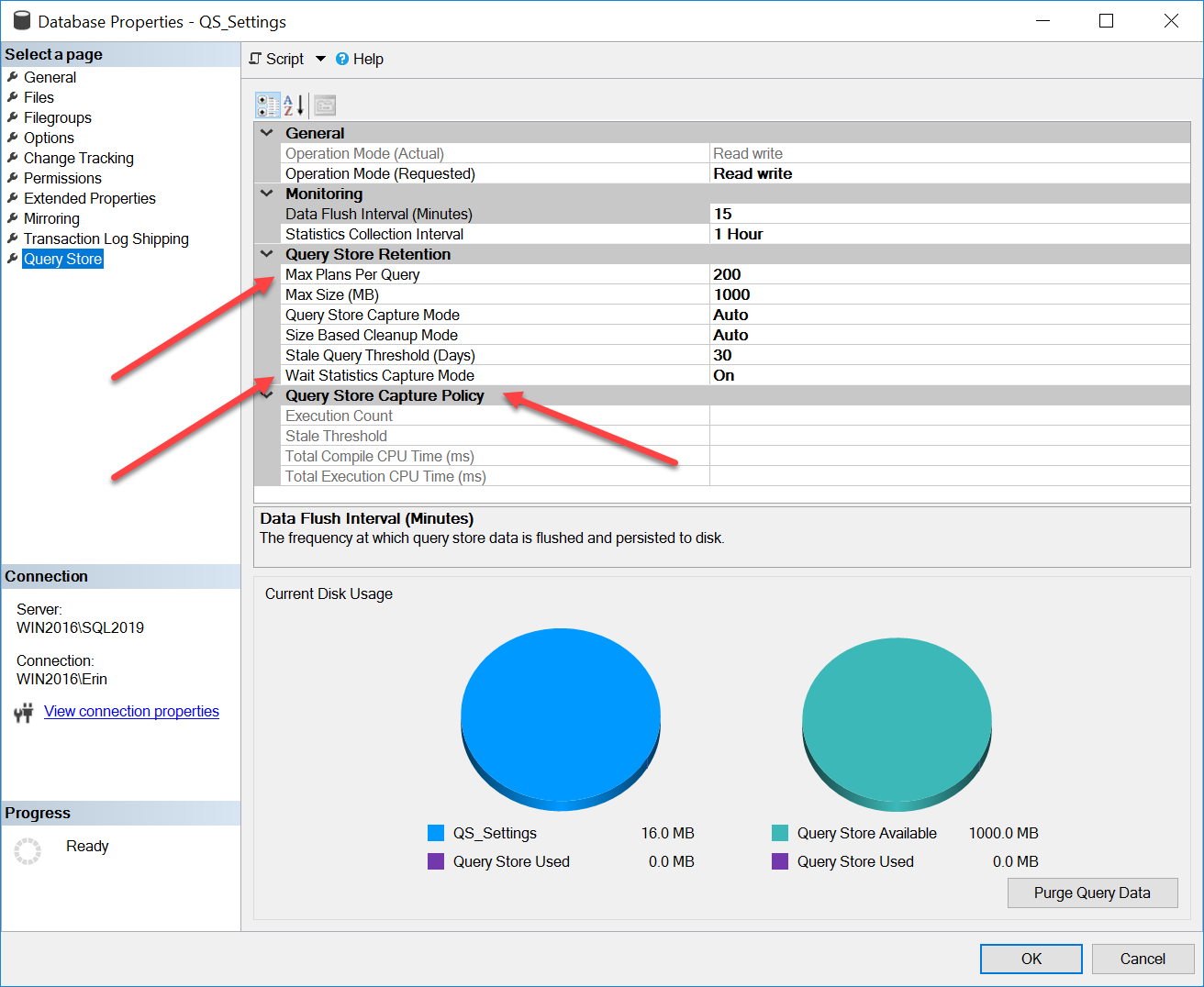Click View connection properties link
The height and width of the screenshot is (987, 1204).
pos(131,711)
